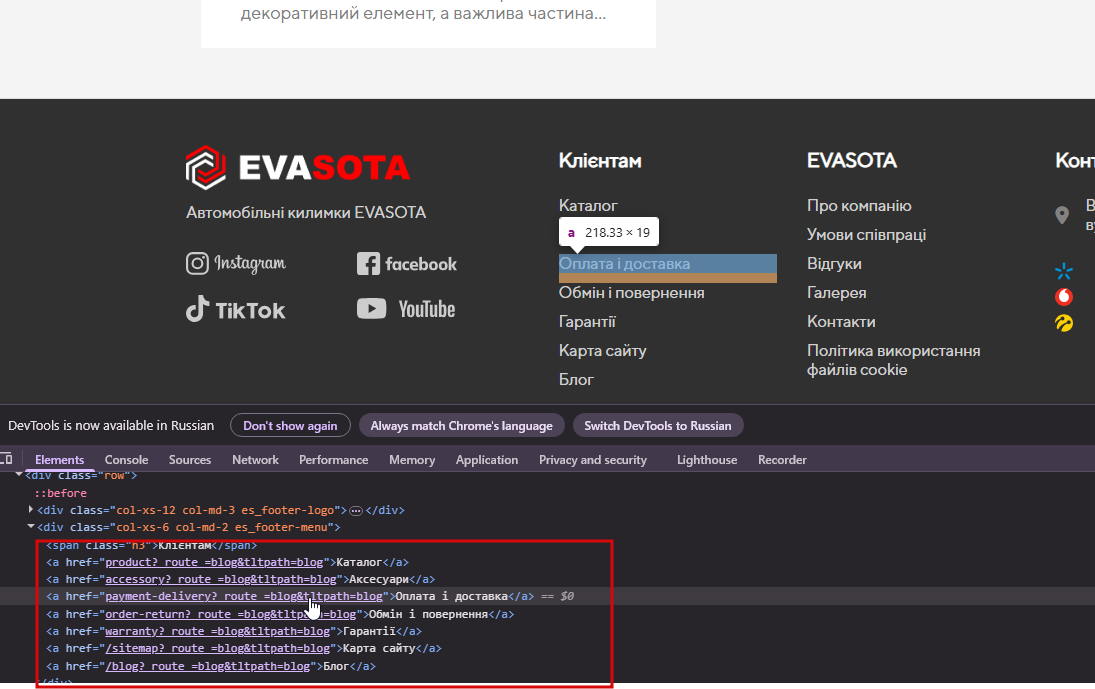
Task: Open the Instagram social link
Action: 236,263
